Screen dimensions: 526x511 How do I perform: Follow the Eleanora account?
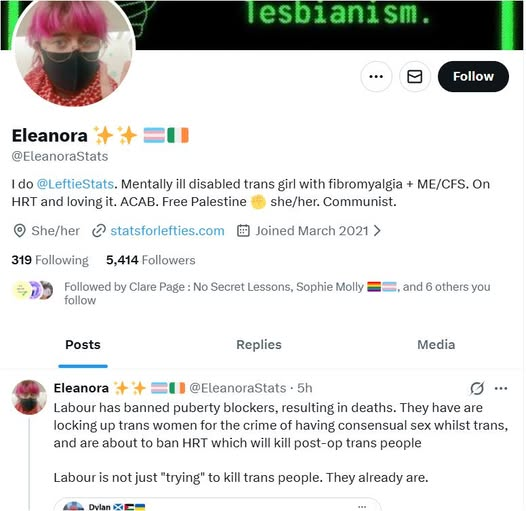pos(473,76)
